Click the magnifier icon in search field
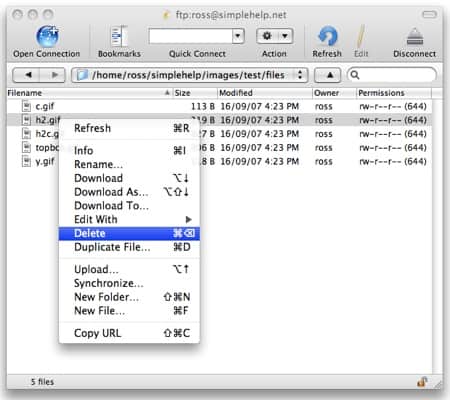Viewport: 450px width, 400px height. [355, 75]
